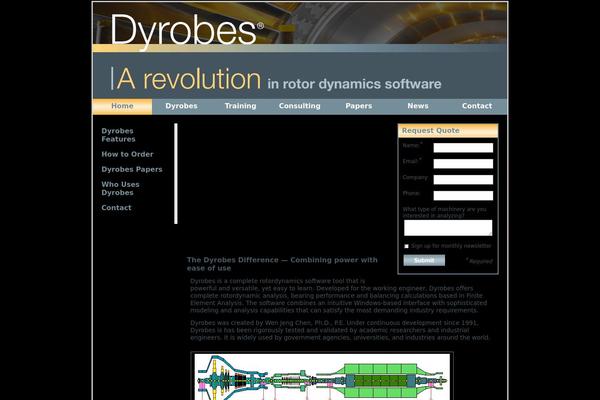Open the News tab
The width and height of the screenshot is (600, 400).
(x=418, y=106)
